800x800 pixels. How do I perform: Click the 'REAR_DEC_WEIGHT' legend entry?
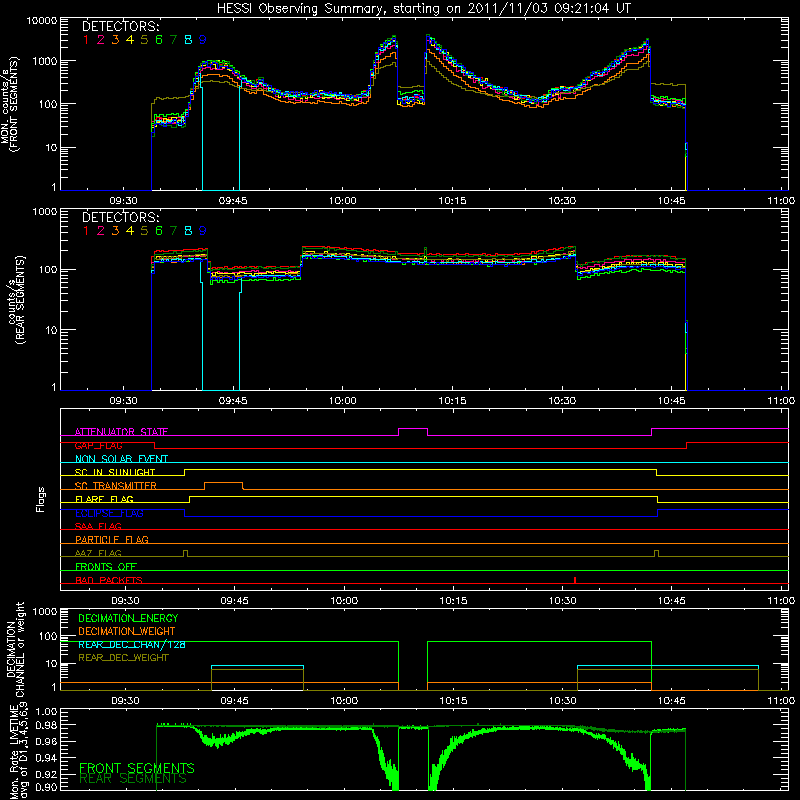(123, 658)
